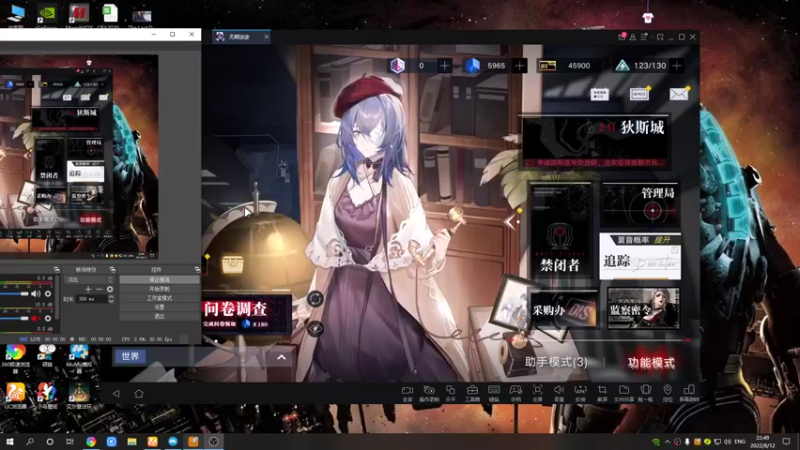This screenshot has width=800, height=450.
Task: Add more blue cube currency with plus
Action: 519,66
